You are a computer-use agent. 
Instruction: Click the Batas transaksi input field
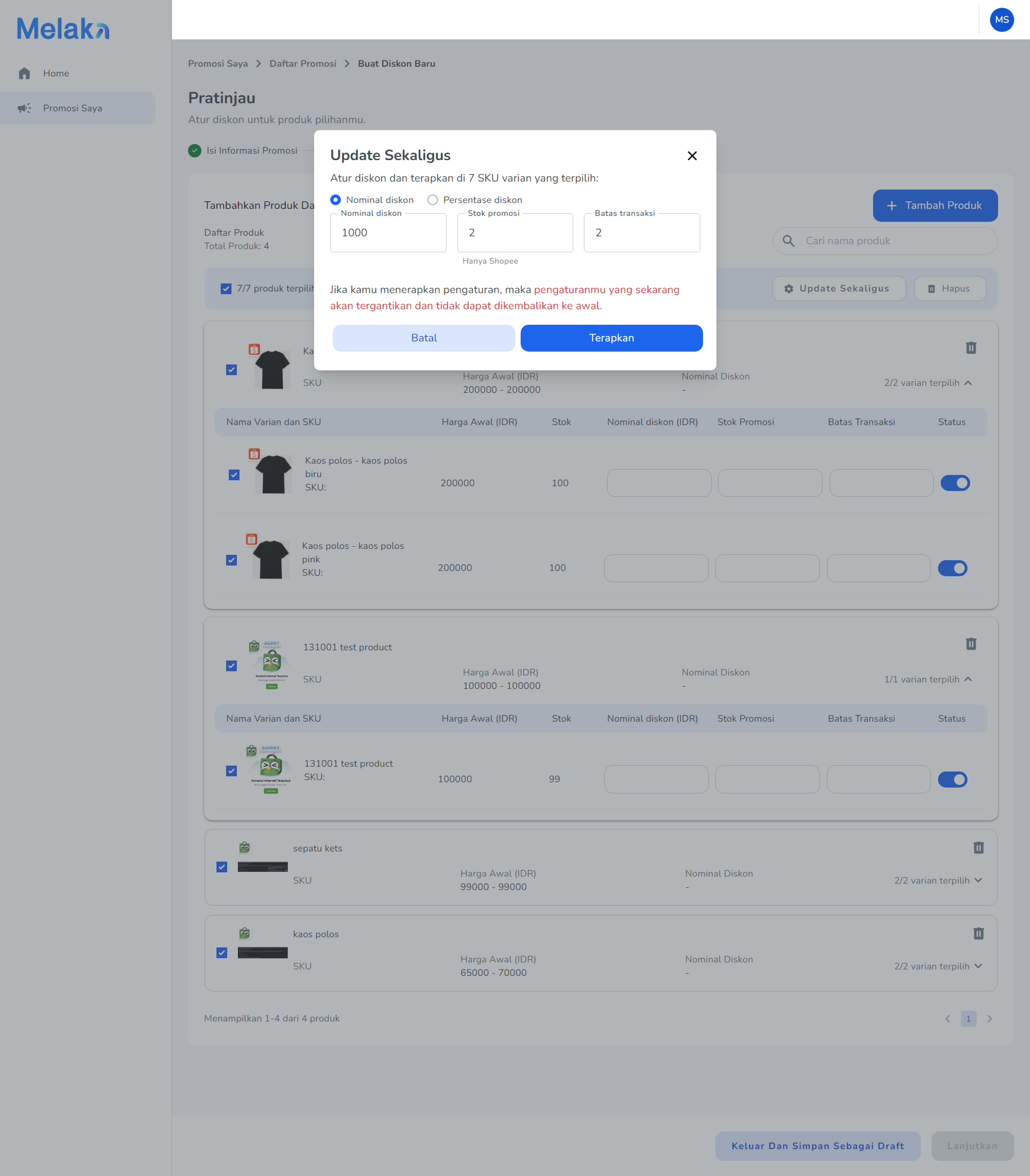[x=642, y=233]
